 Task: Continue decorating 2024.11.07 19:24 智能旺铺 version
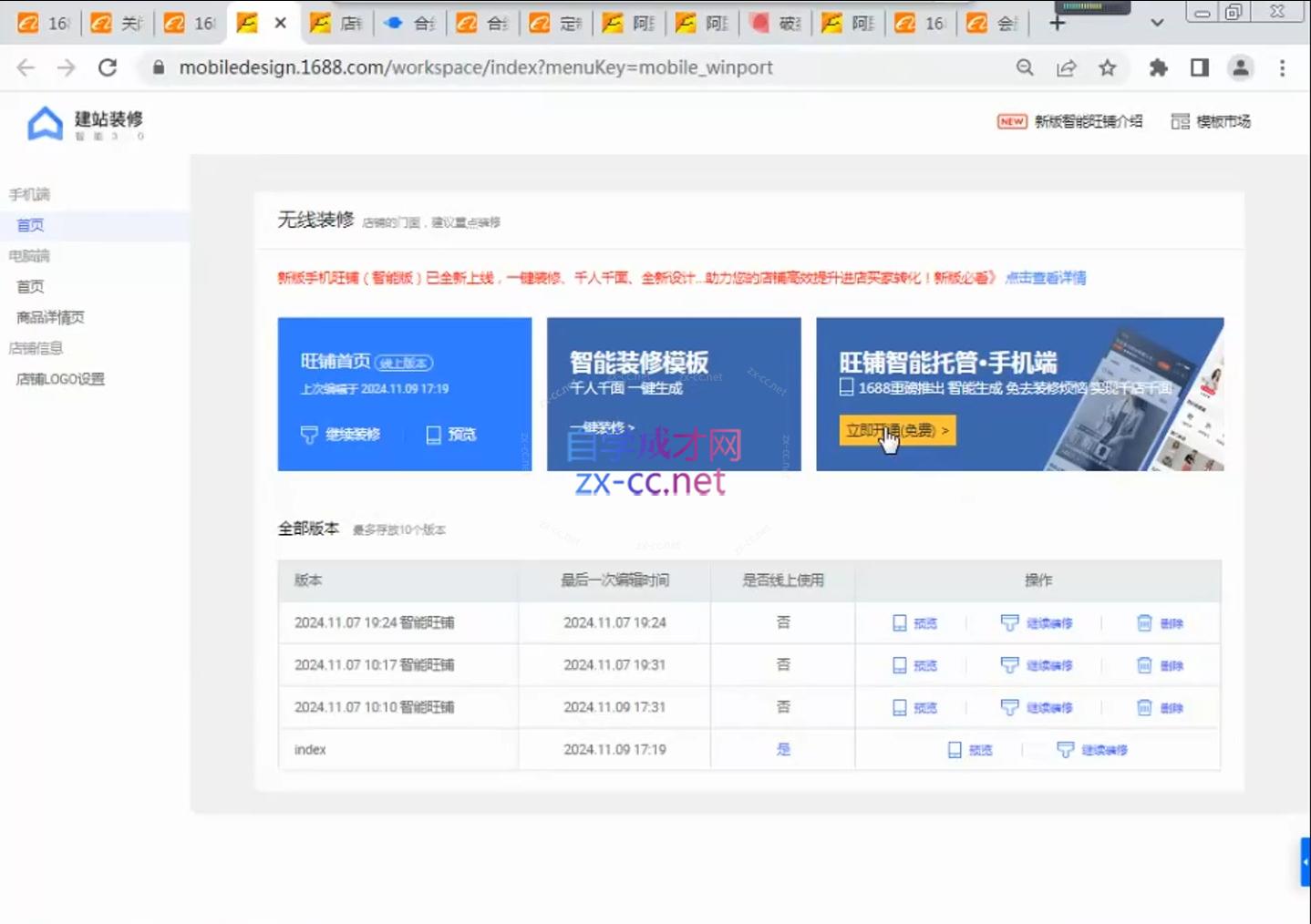tap(1037, 623)
